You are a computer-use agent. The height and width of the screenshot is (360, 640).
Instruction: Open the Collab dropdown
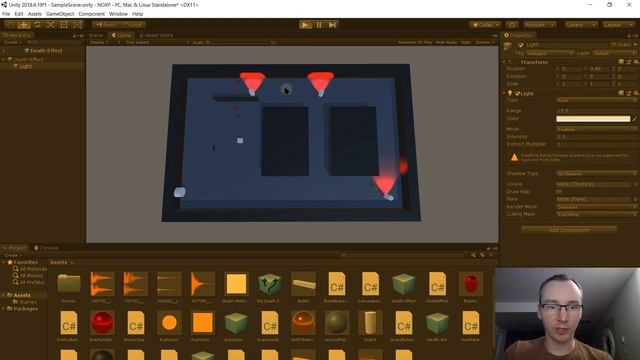point(485,25)
